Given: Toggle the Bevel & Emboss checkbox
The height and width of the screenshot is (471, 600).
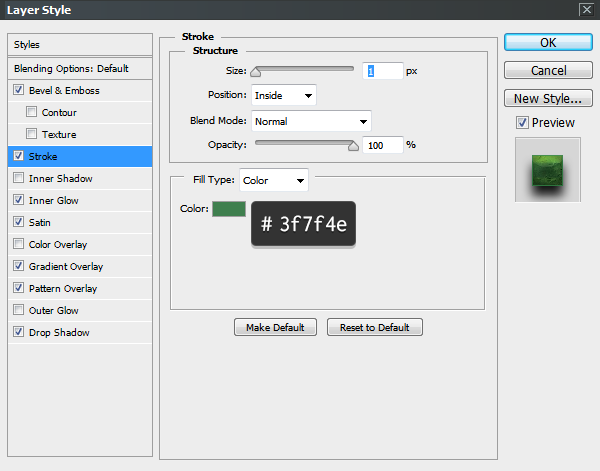Looking at the screenshot, I should (x=18, y=90).
